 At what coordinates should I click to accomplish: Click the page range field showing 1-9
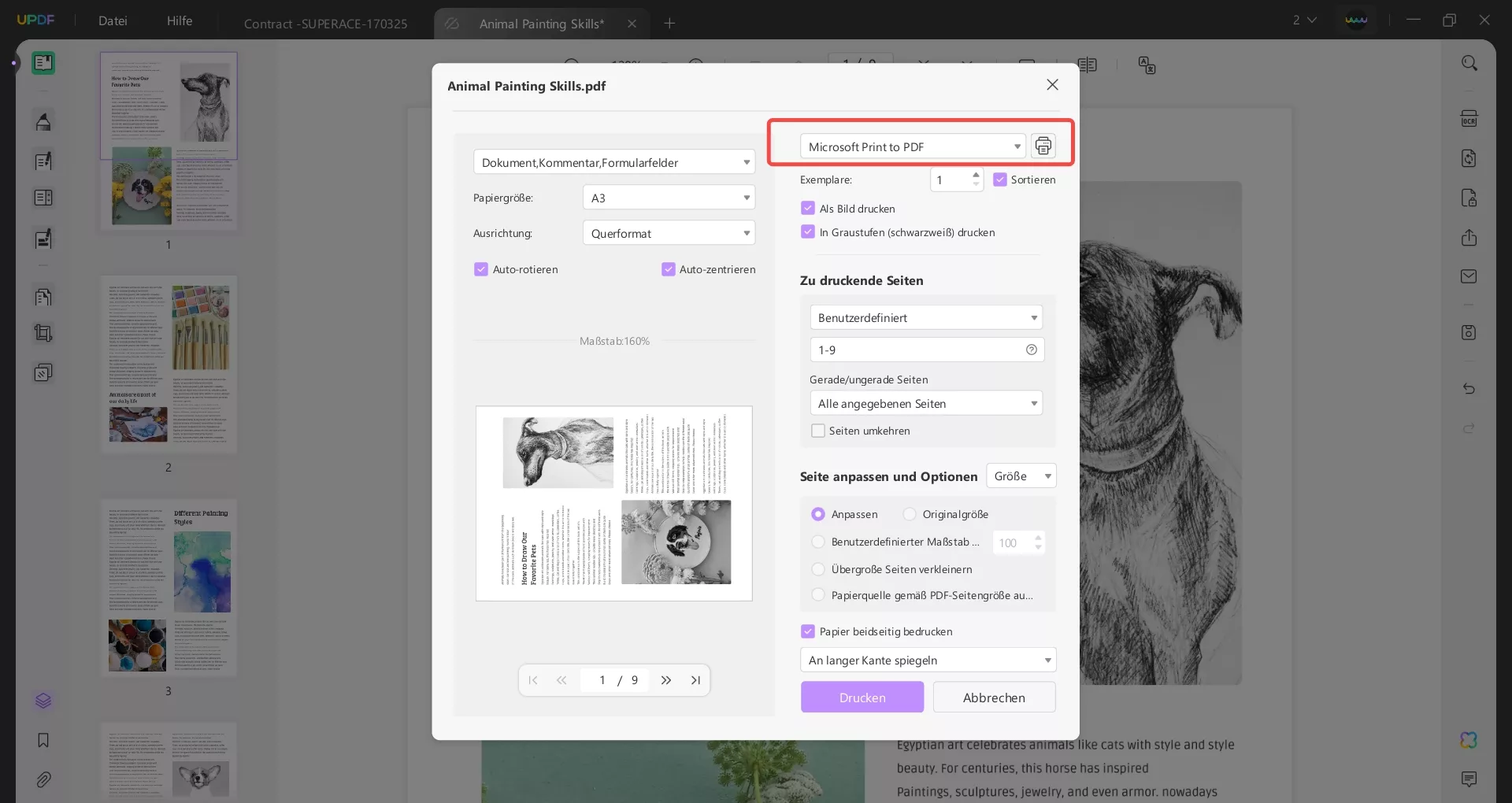[x=927, y=350]
